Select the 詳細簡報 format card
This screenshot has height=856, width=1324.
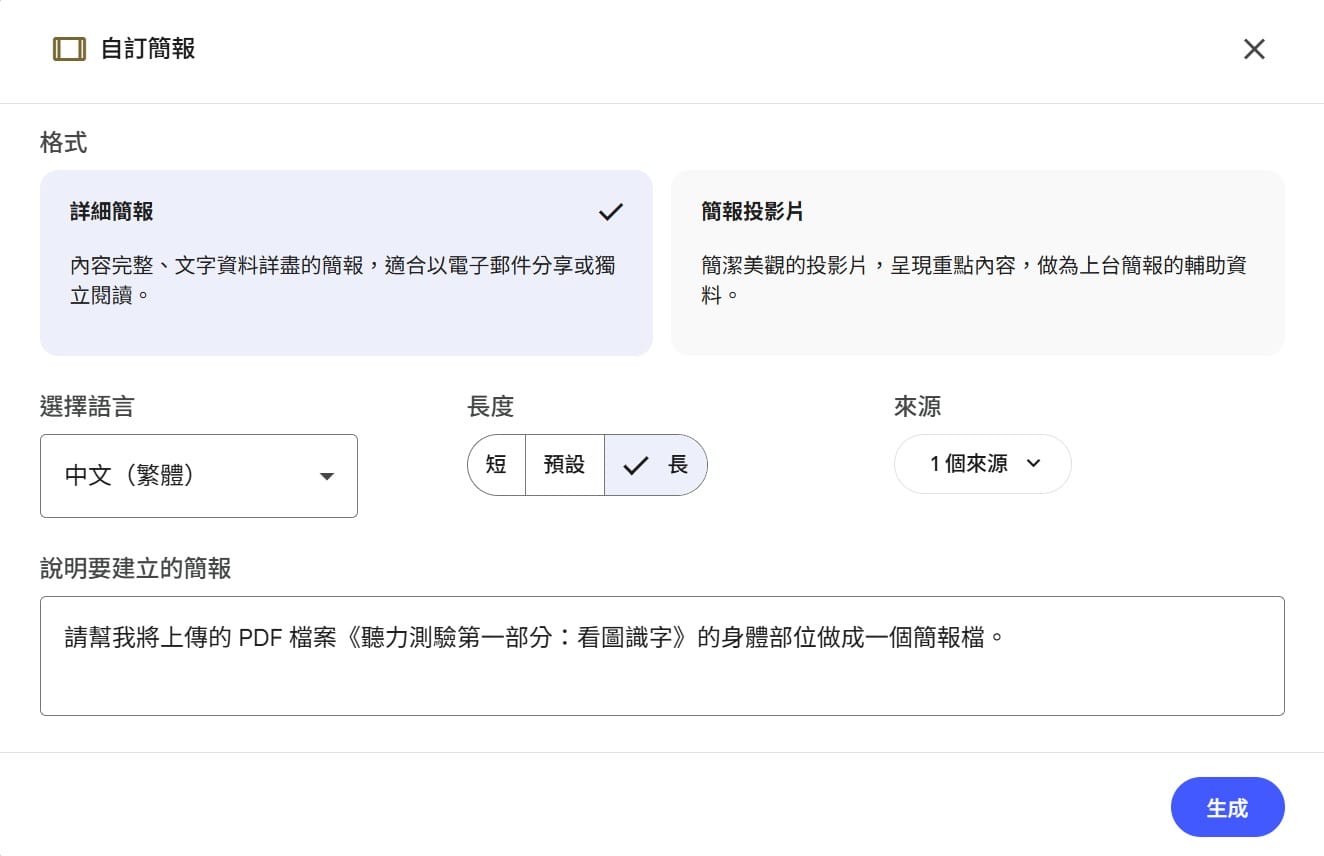pos(346,262)
